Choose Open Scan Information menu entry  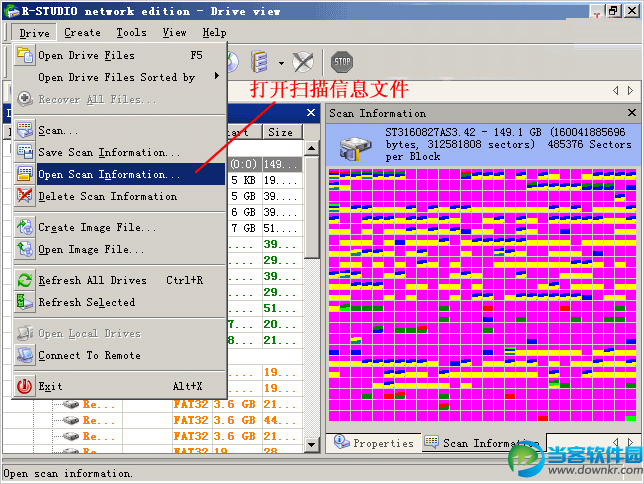tap(120, 174)
